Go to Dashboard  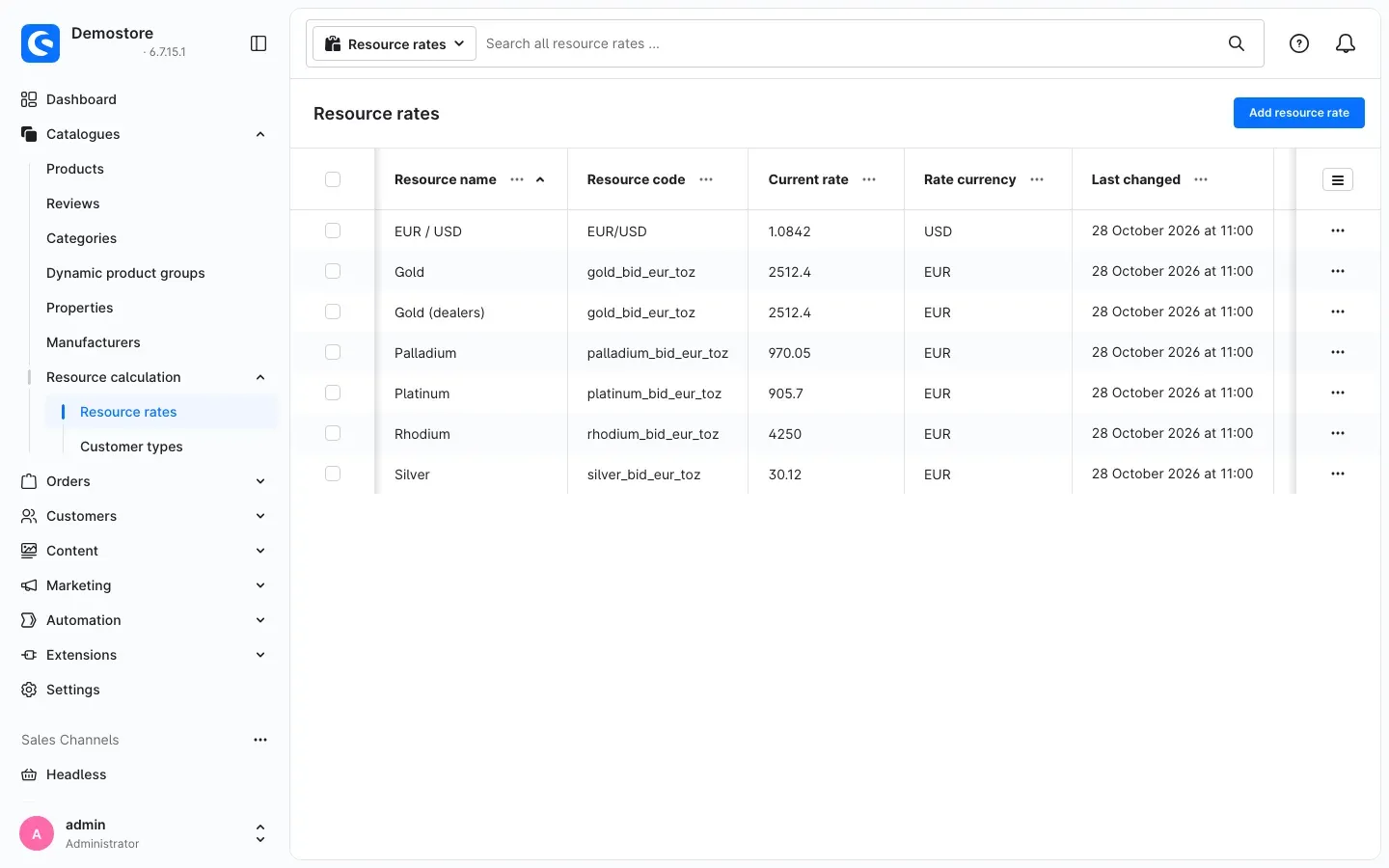click(81, 99)
